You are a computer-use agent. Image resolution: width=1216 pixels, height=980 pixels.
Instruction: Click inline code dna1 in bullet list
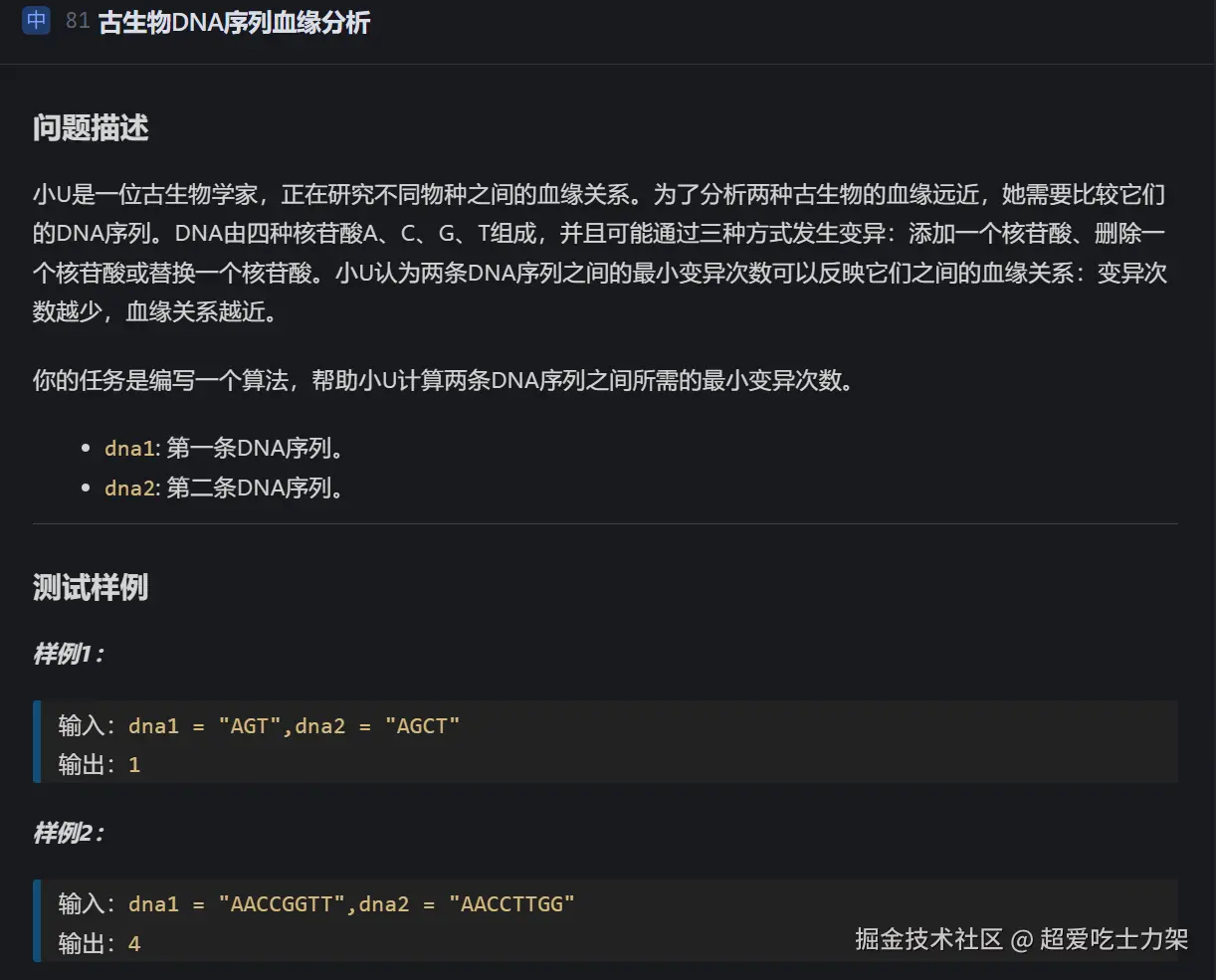pyautogui.click(x=129, y=449)
